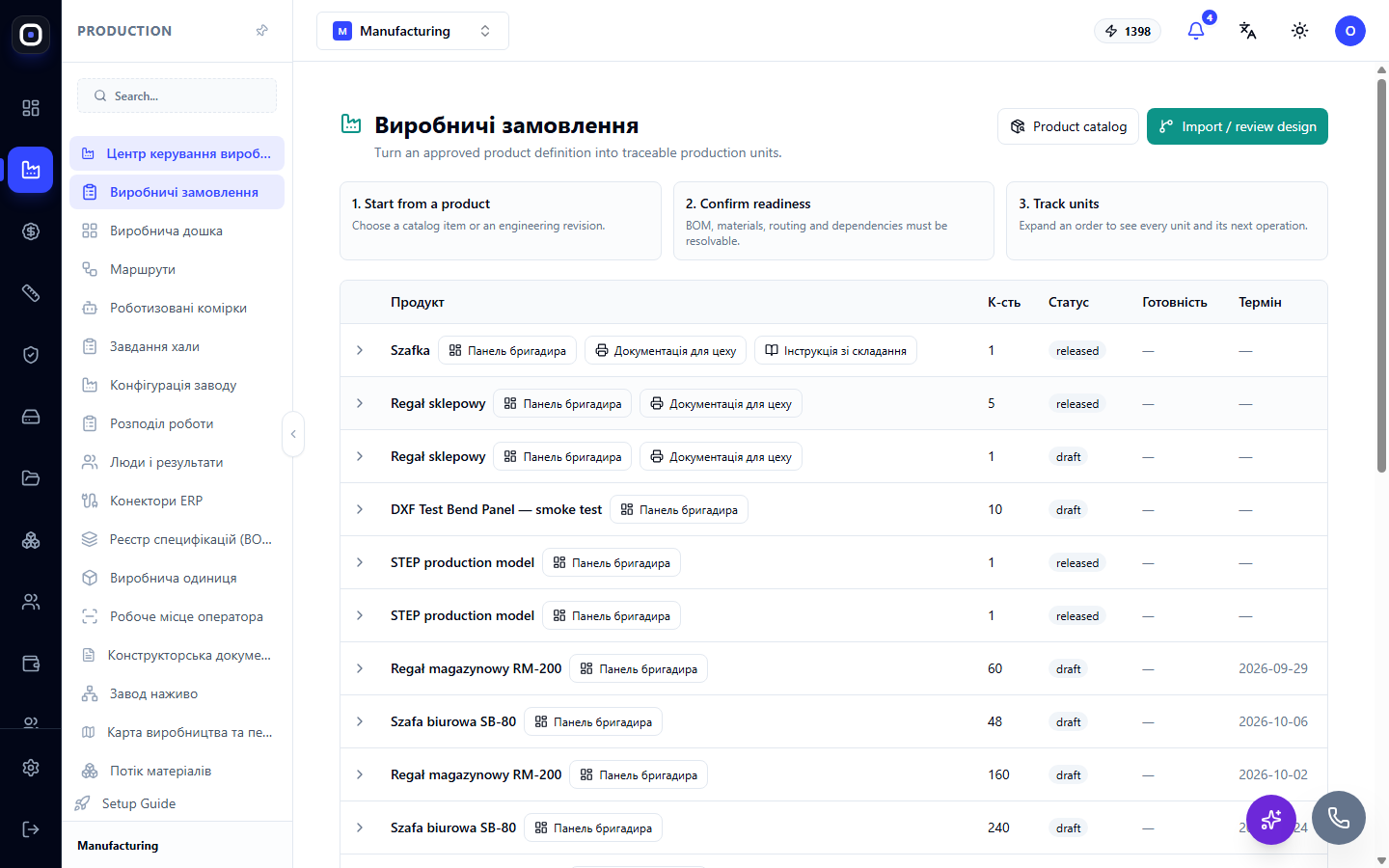Open the stacked cubes icon in left rail
The height and width of the screenshot is (868, 1389).
click(31, 540)
